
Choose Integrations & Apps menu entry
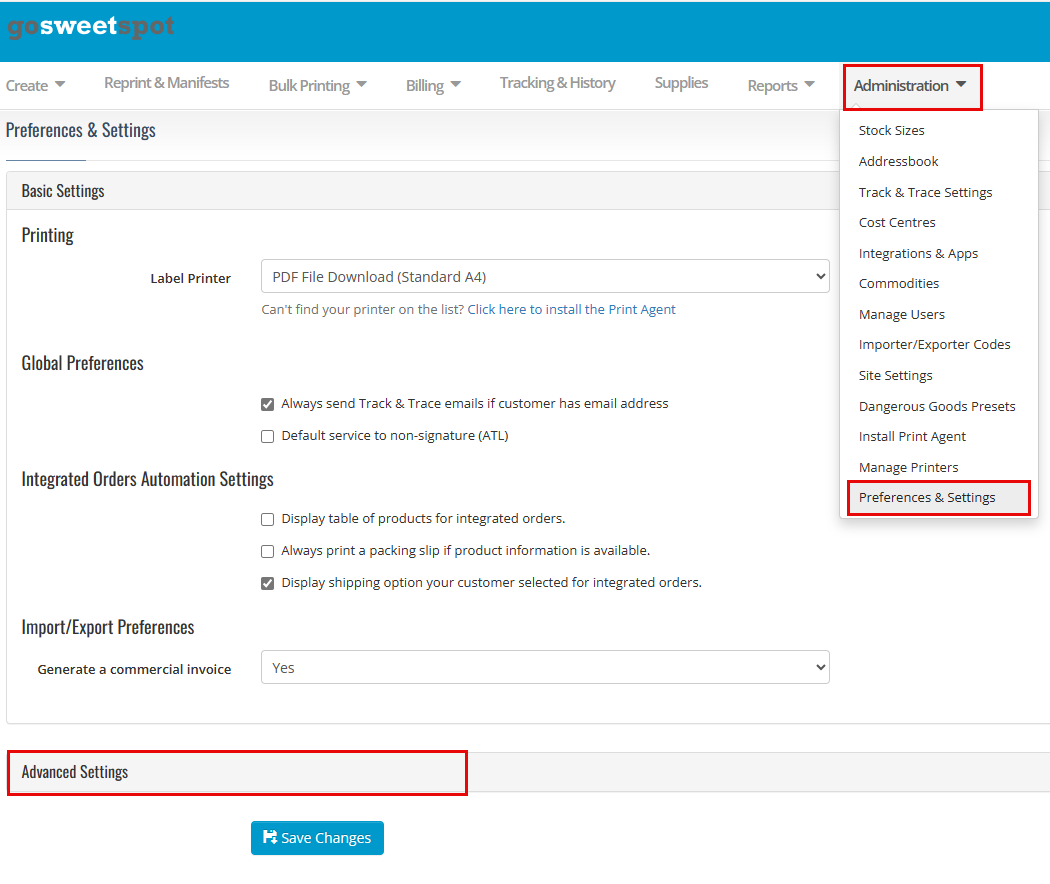[918, 254]
